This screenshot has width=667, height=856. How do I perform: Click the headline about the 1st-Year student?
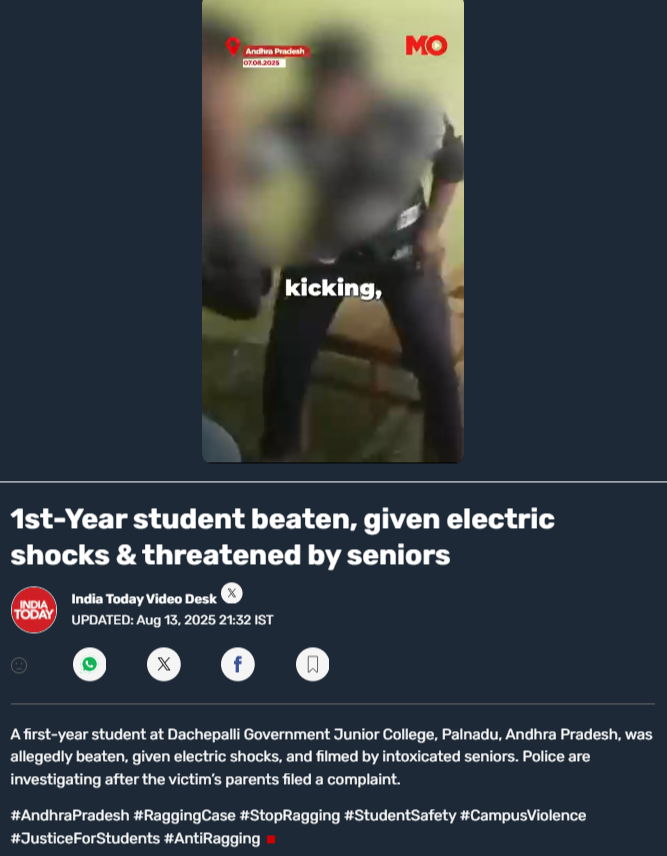tap(283, 537)
